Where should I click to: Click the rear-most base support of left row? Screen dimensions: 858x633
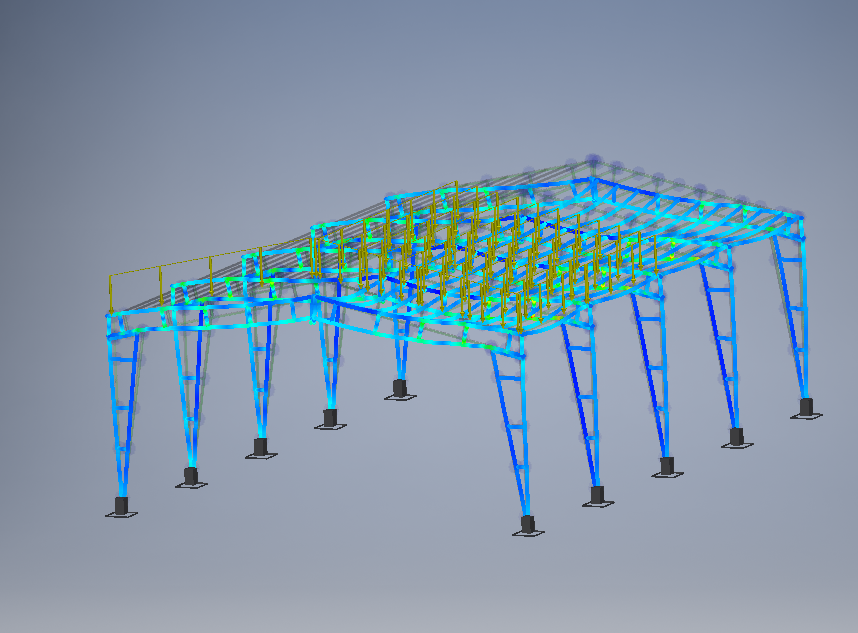(x=400, y=388)
